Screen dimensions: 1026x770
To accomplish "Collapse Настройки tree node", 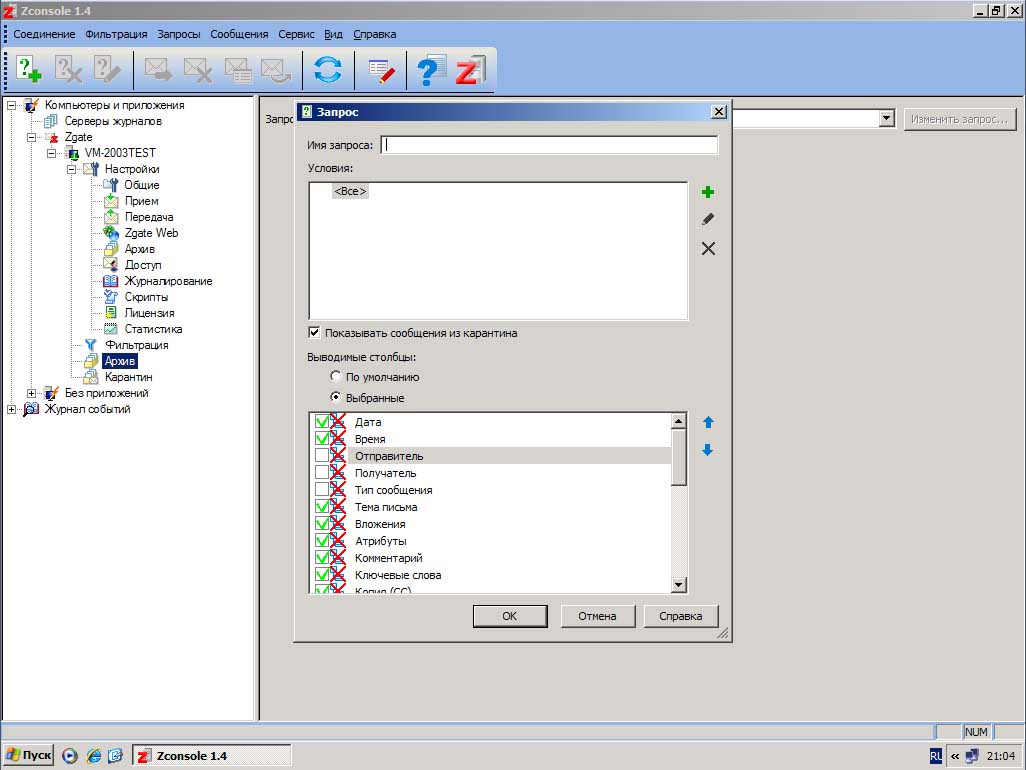I will click(71, 169).
